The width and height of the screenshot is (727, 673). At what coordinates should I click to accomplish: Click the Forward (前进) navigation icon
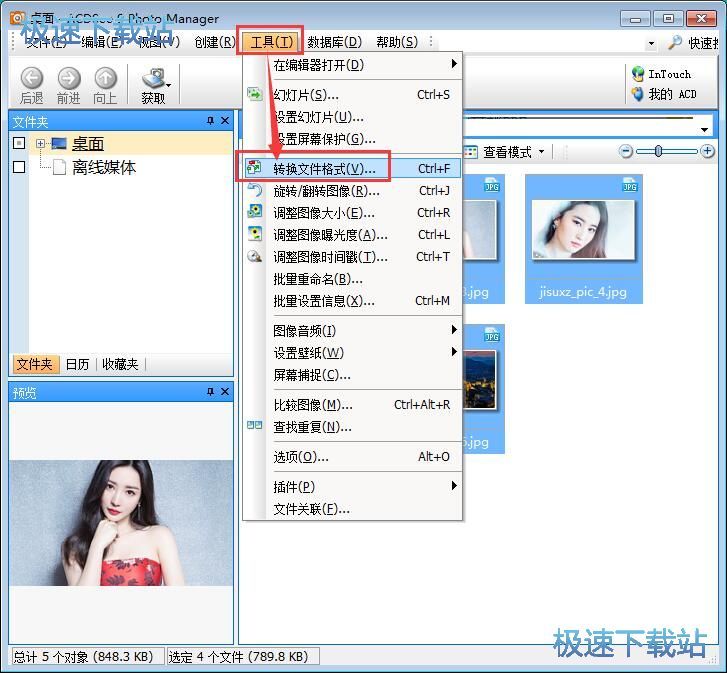coord(69,78)
